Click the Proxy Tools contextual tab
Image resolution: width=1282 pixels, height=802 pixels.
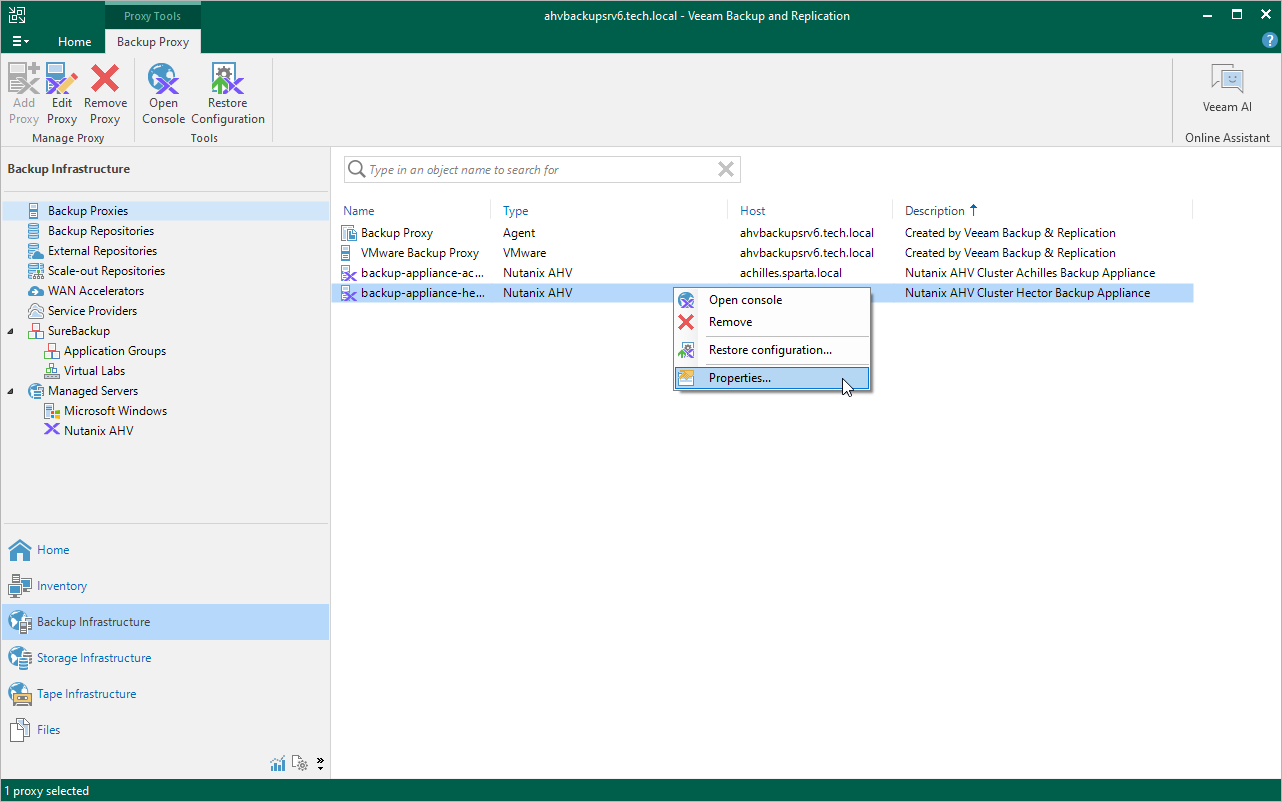pyautogui.click(x=153, y=16)
